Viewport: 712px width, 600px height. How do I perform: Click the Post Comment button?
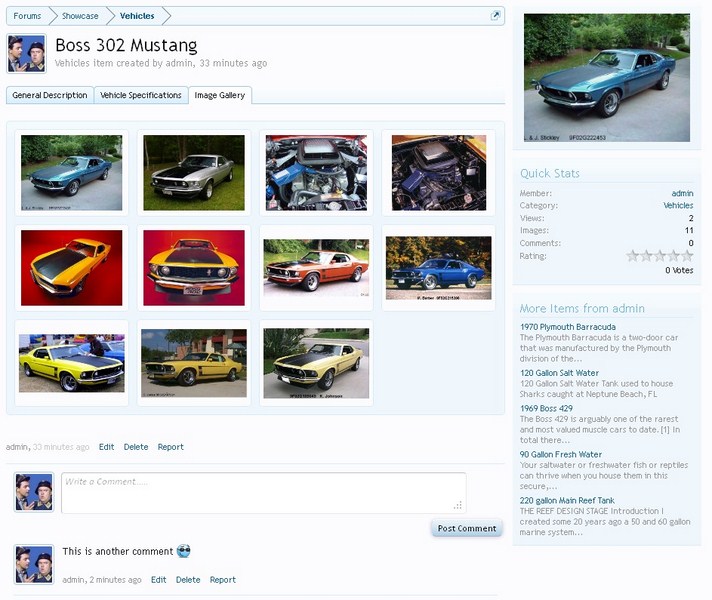(x=467, y=528)
